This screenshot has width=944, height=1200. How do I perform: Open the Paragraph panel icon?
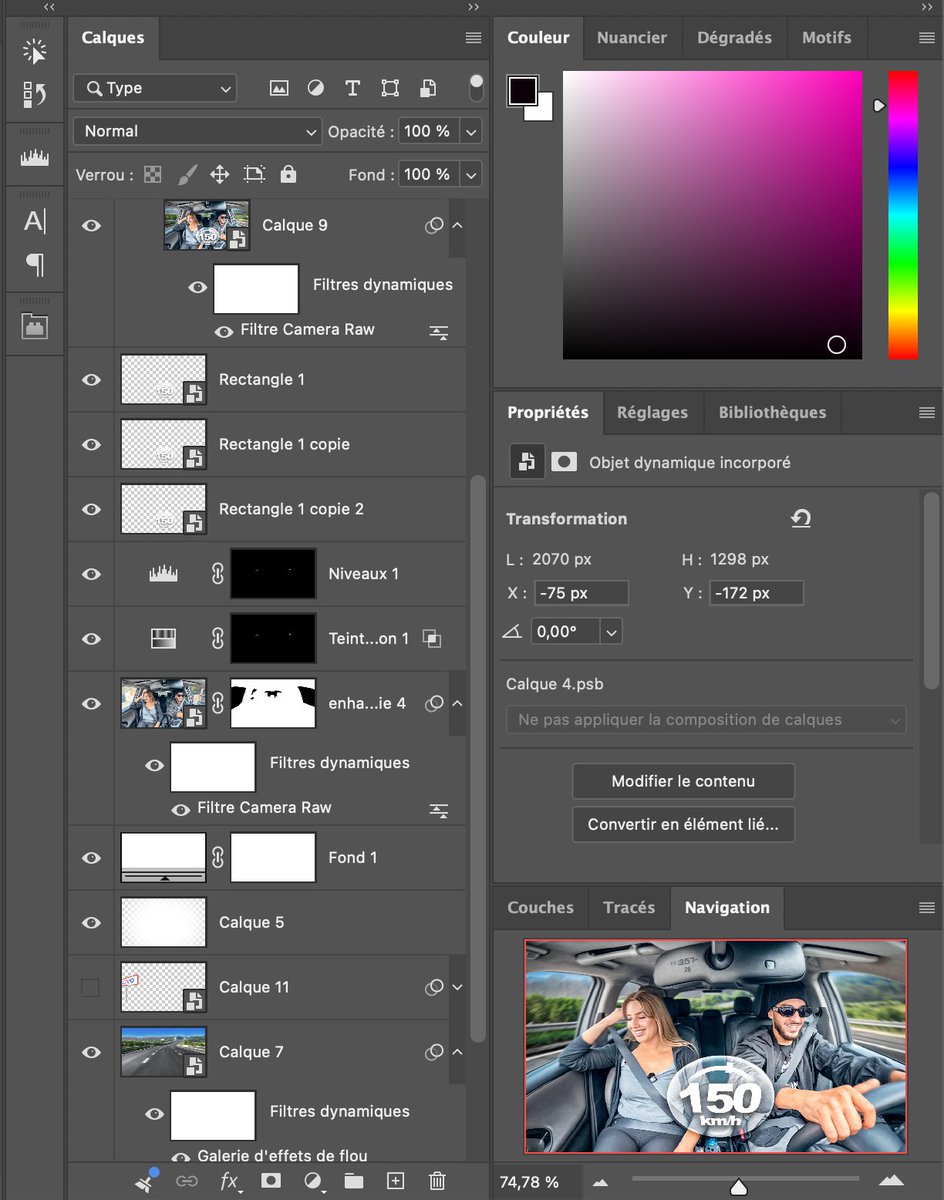(35, 265)
